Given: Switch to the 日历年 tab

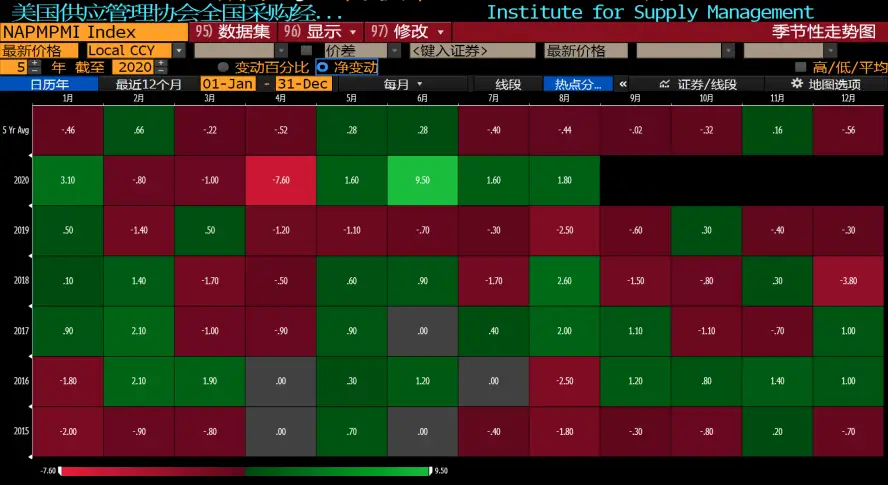Looking at the screenshot, I should [x=49, y=84].
